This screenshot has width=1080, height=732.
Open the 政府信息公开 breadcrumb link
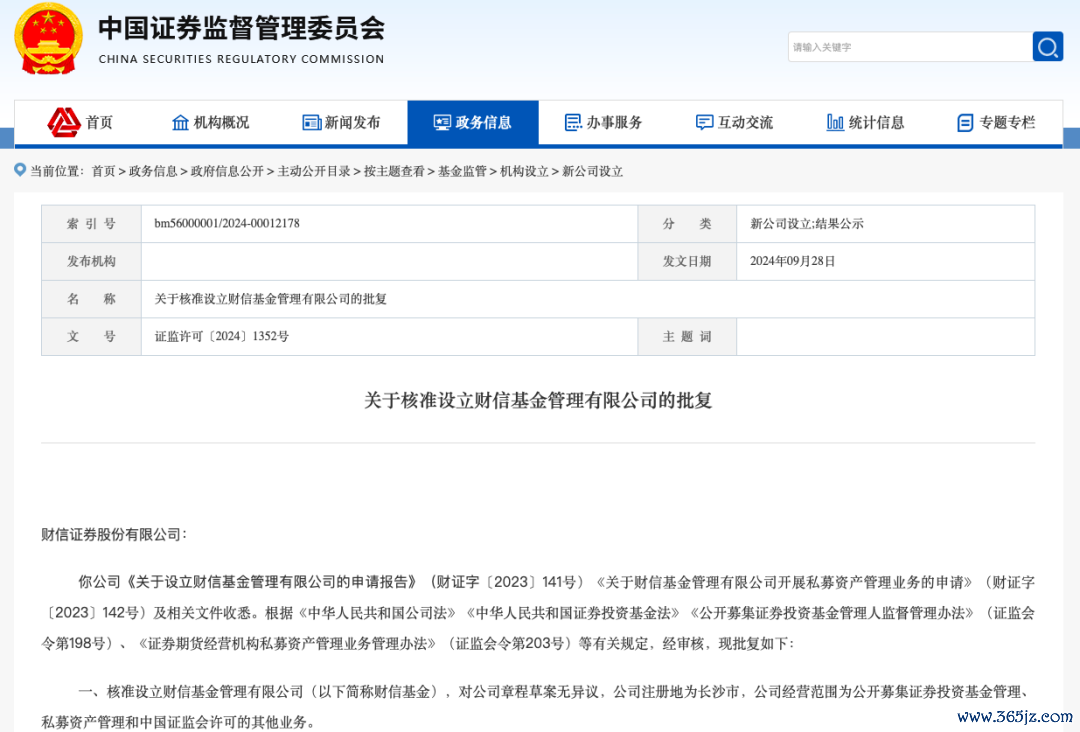click(x=227, y=171)
